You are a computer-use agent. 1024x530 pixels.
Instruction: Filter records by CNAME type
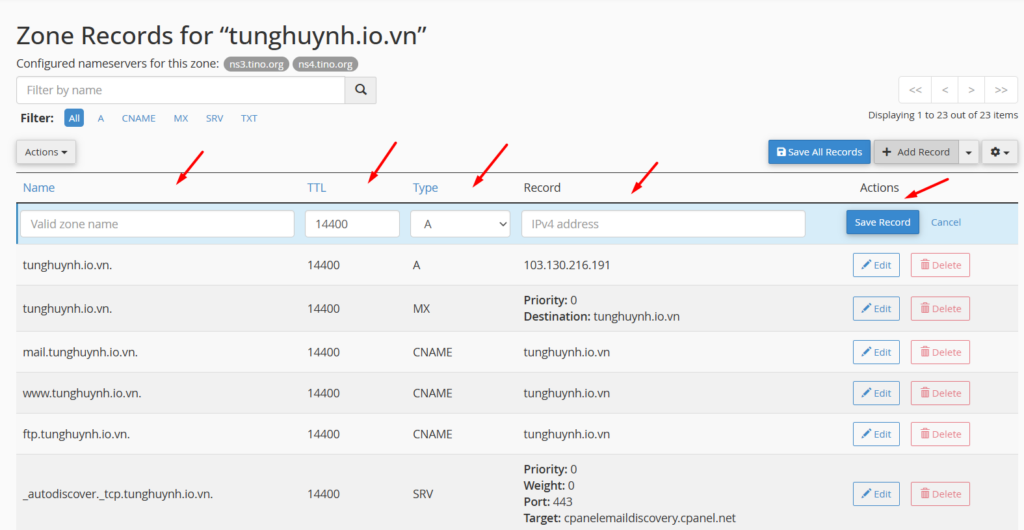point(138,118)
